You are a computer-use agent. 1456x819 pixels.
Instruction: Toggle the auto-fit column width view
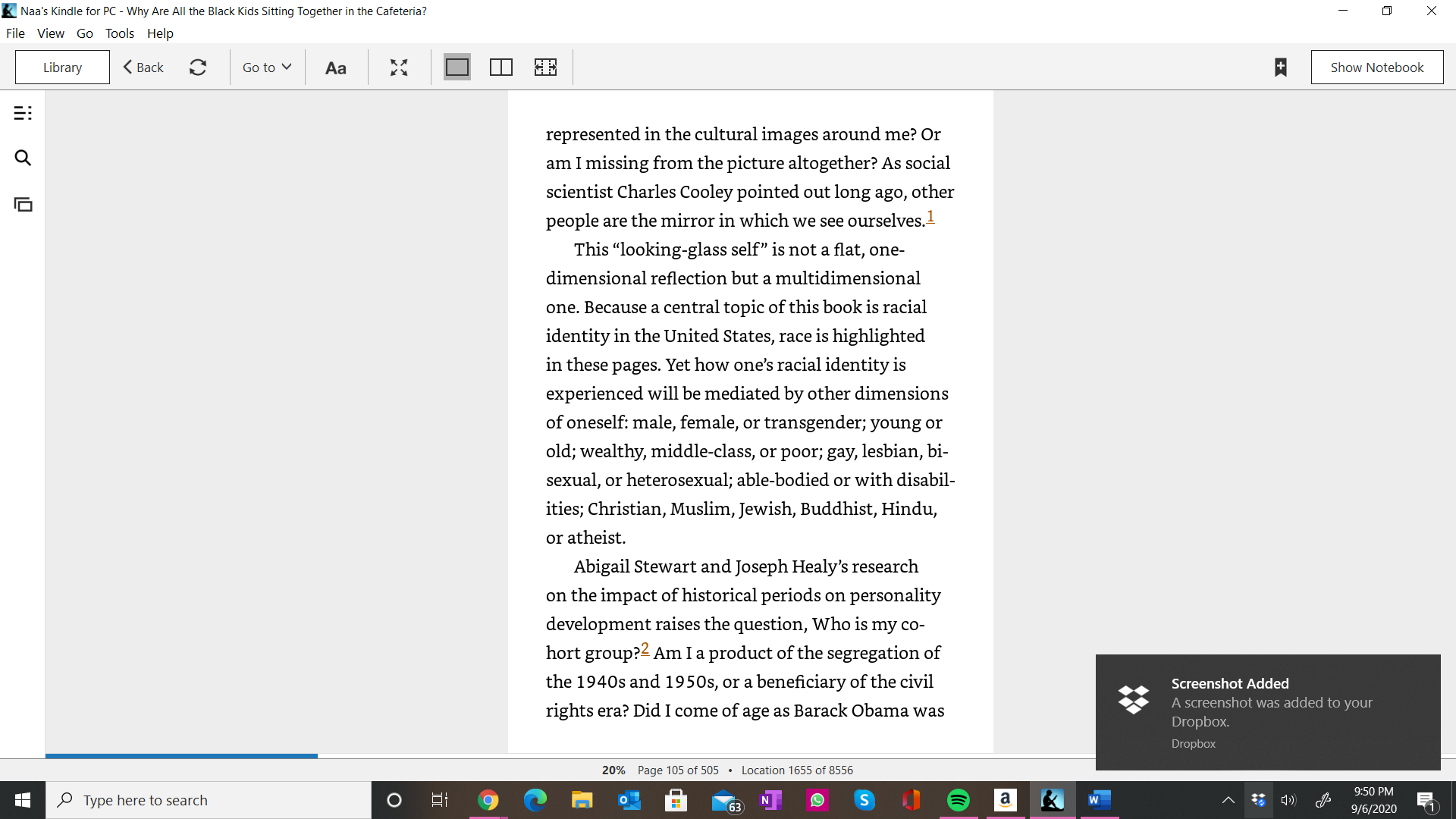pos(545,67)
